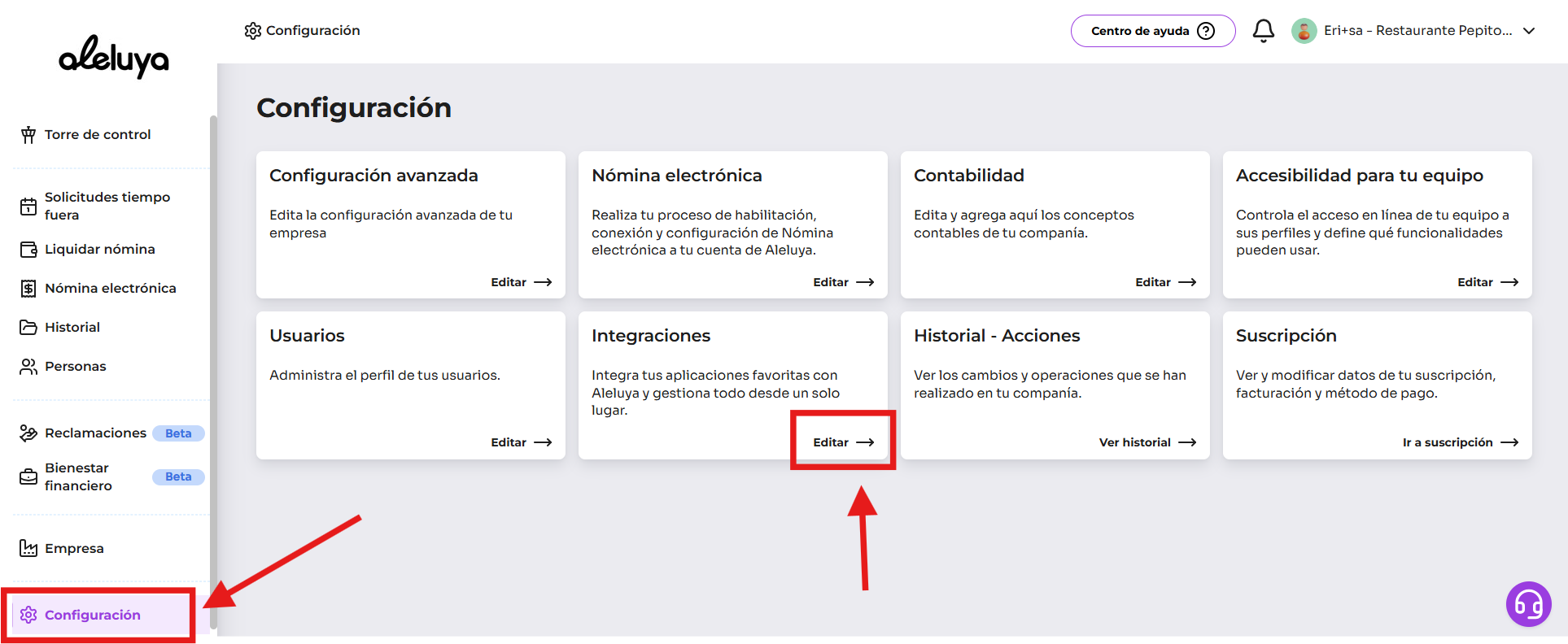The width and height of the screenshot is (1568, 644).
Task: Click the Configuración avanzada card title
Action: click(x=373, y=176)
